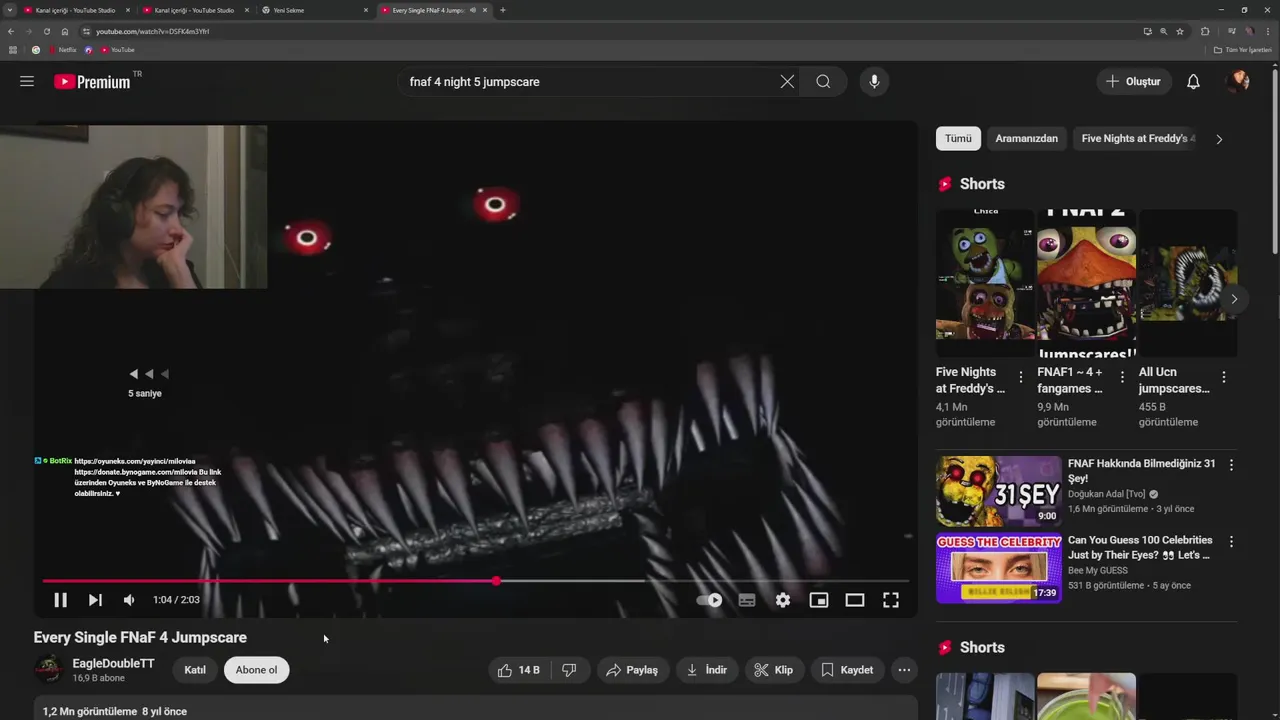Click the page vertical scrollbar
The width and height of the screenshot is (1280, 720).
(1274, 160)
